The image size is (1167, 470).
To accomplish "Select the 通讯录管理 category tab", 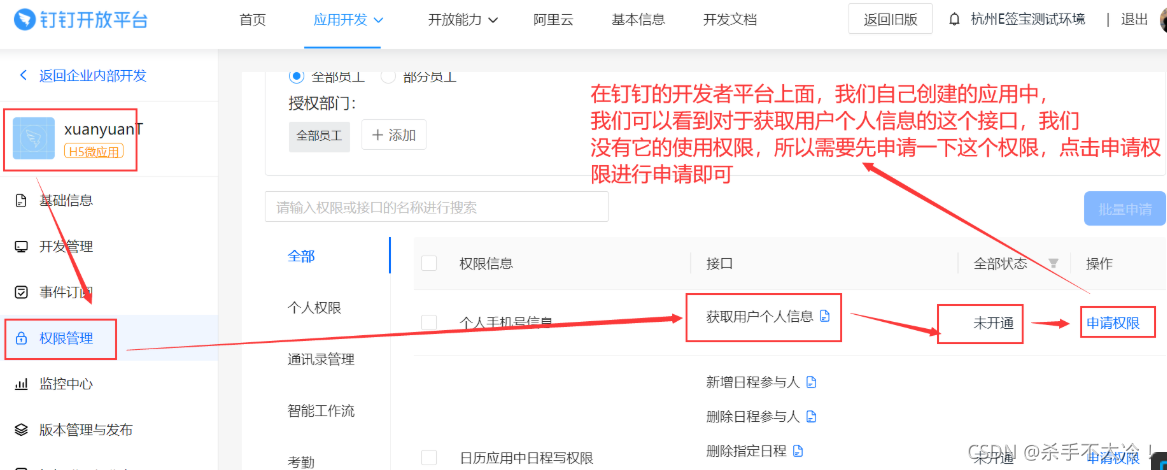I will point(322,360).
